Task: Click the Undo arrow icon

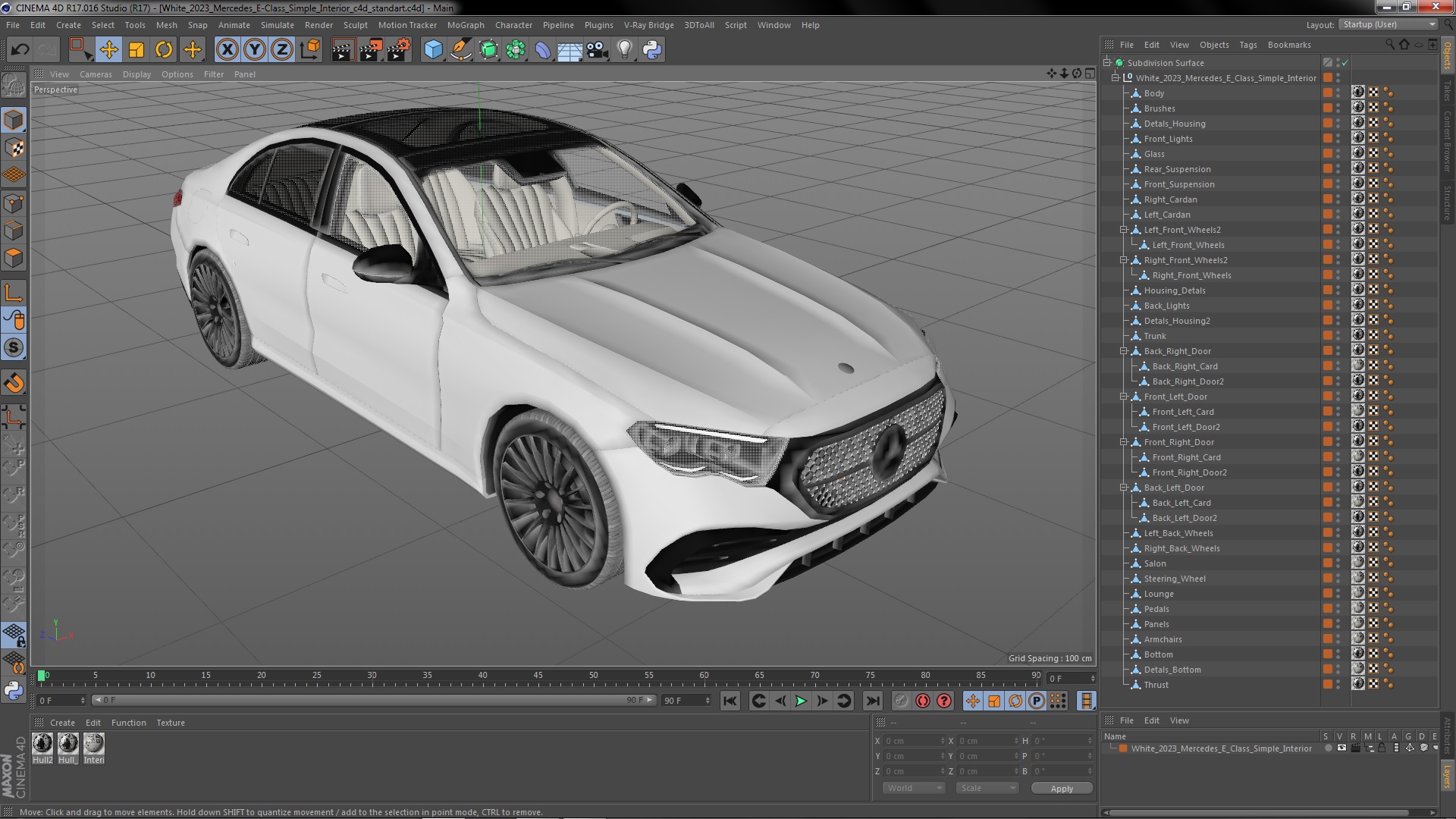Action: pyautogui.click(x=20, y=50)
